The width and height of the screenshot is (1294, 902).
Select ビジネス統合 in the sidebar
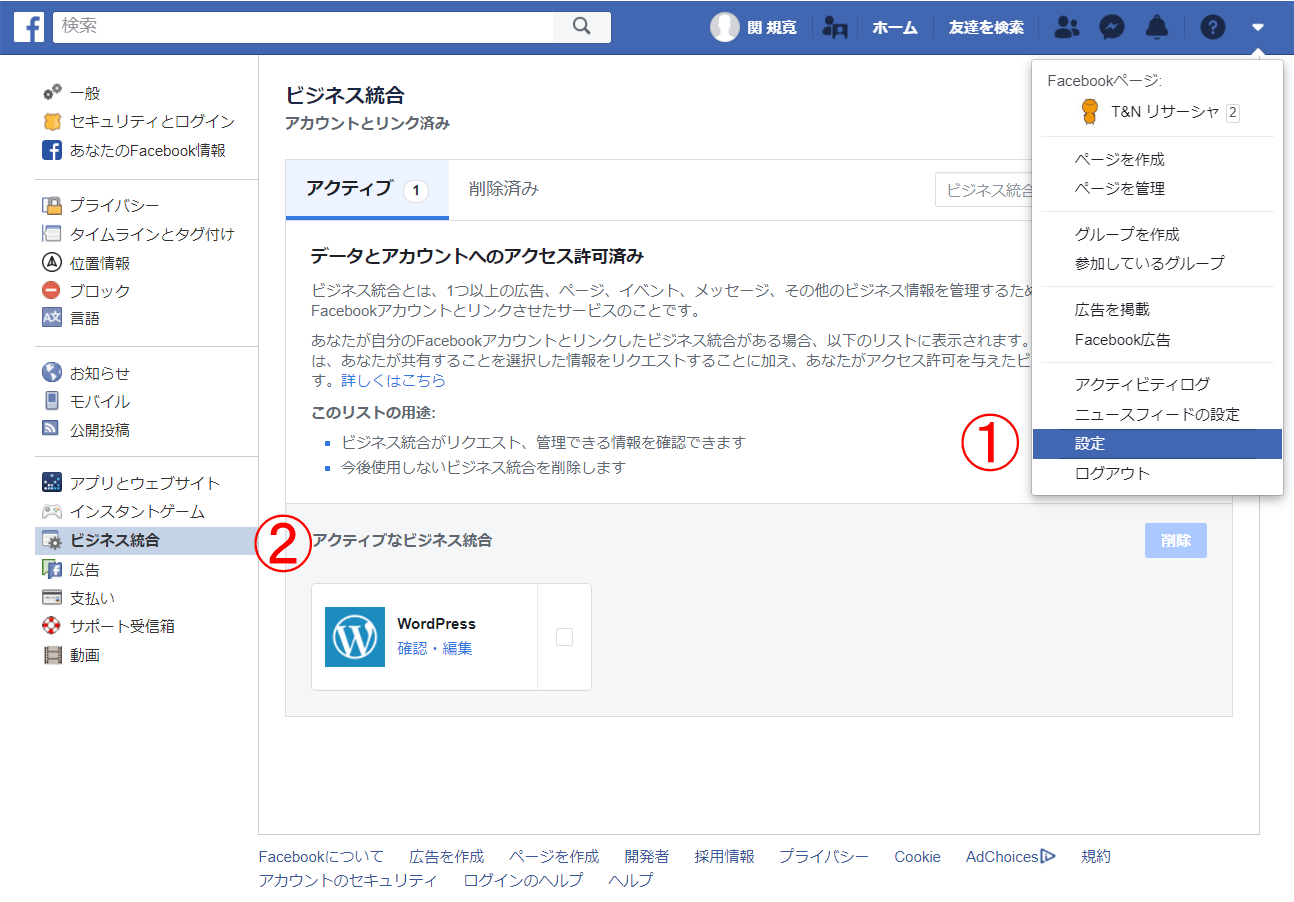[x=146, y=541]
